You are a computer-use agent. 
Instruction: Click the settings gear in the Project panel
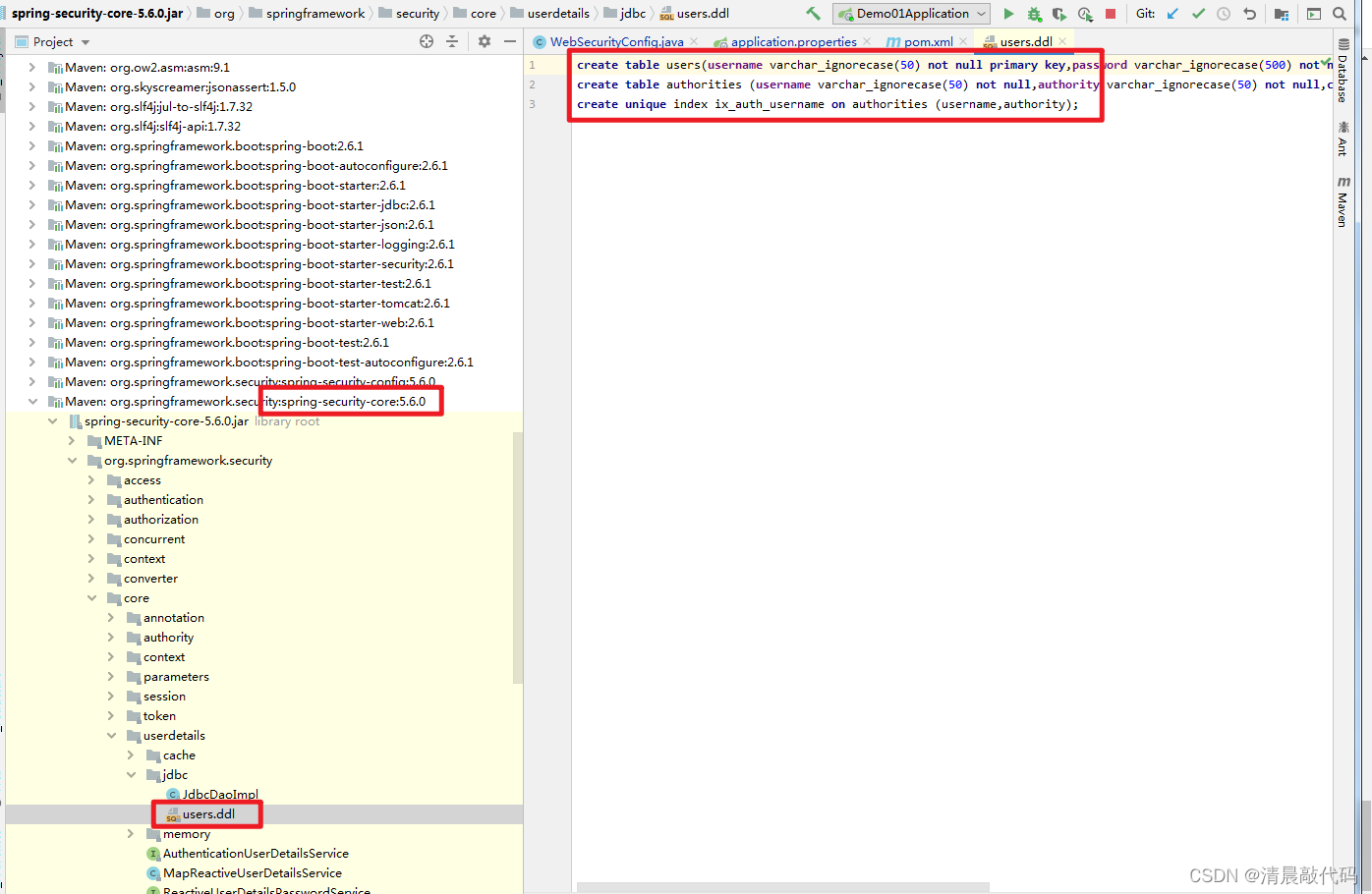click(x=484, y=41)
